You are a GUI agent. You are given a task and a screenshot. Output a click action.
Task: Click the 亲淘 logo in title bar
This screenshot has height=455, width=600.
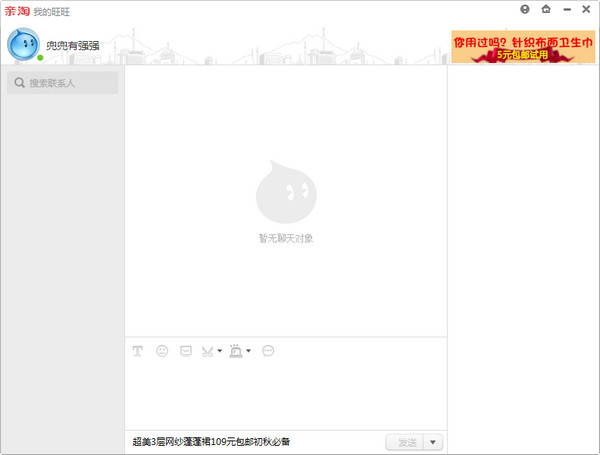pos(16,10)
